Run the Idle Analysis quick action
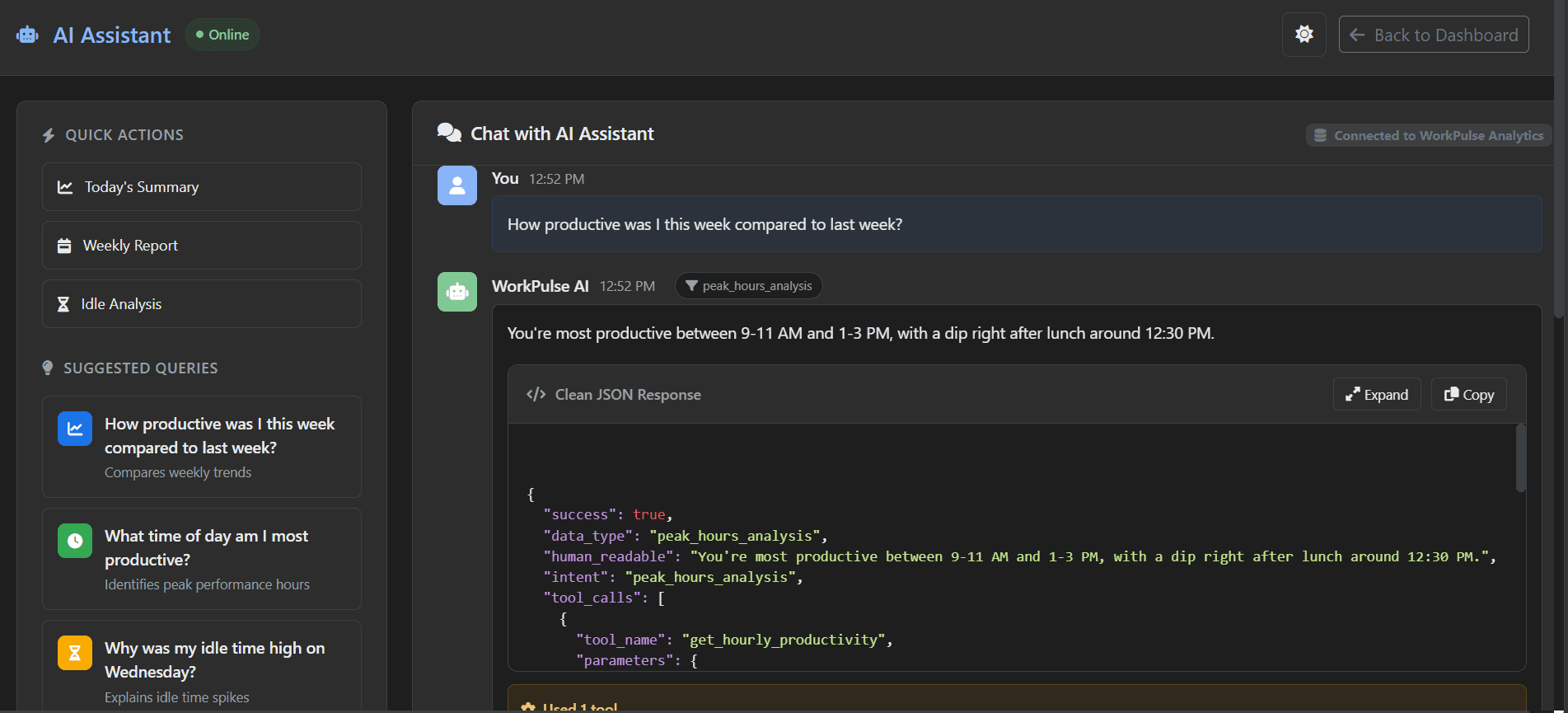 tap(202, 303)
